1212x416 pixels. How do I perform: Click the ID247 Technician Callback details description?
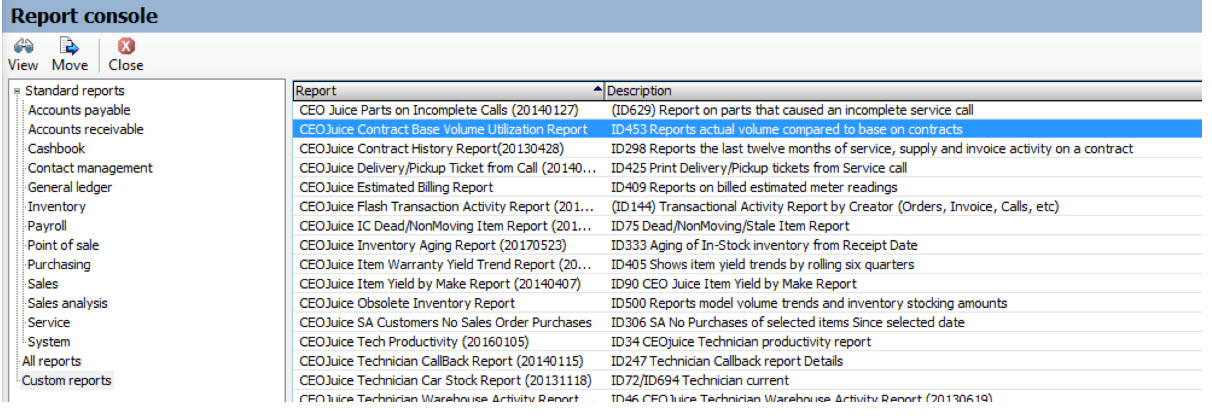[727, 361]
